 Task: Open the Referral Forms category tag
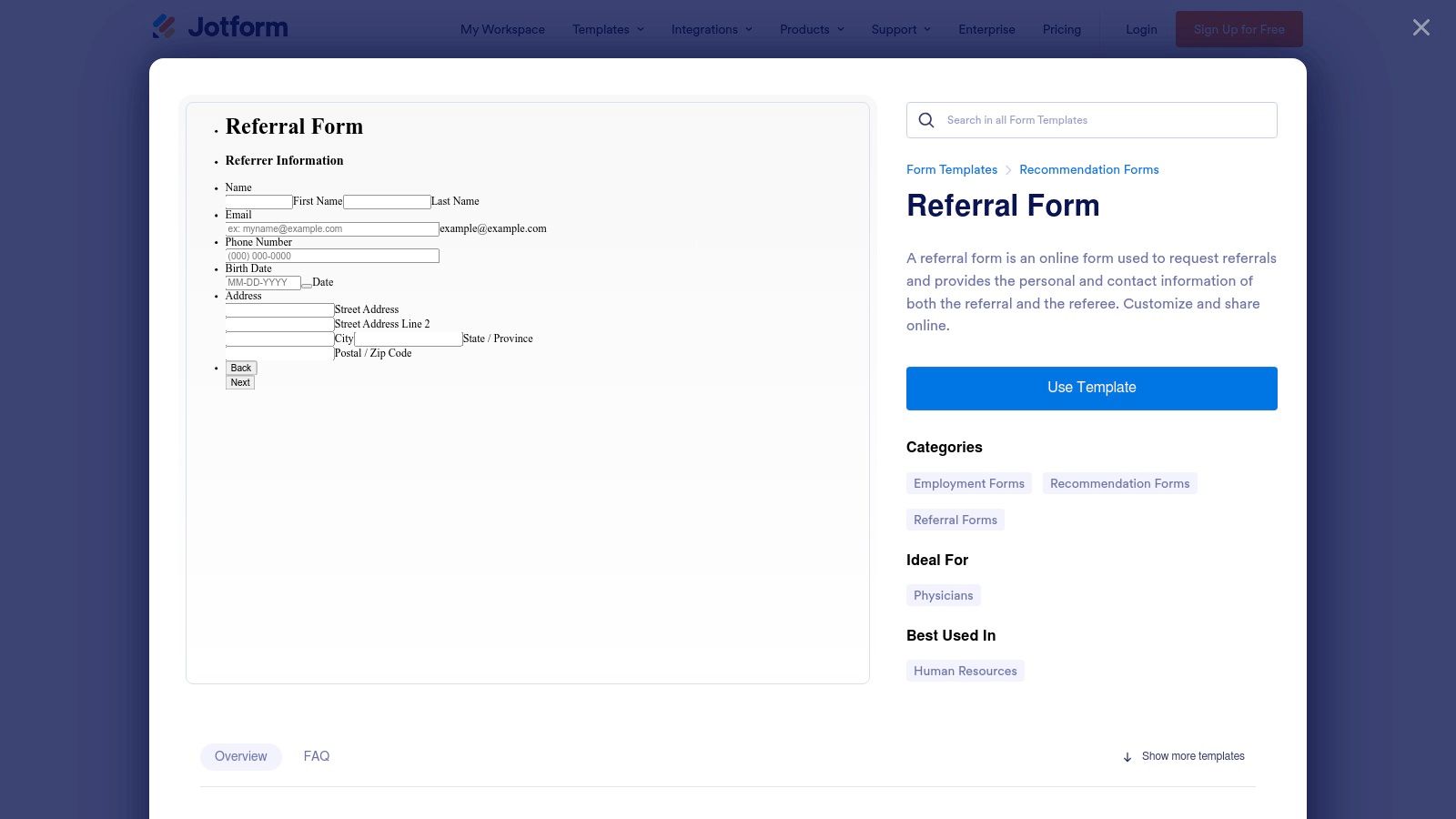pos(955,519)
